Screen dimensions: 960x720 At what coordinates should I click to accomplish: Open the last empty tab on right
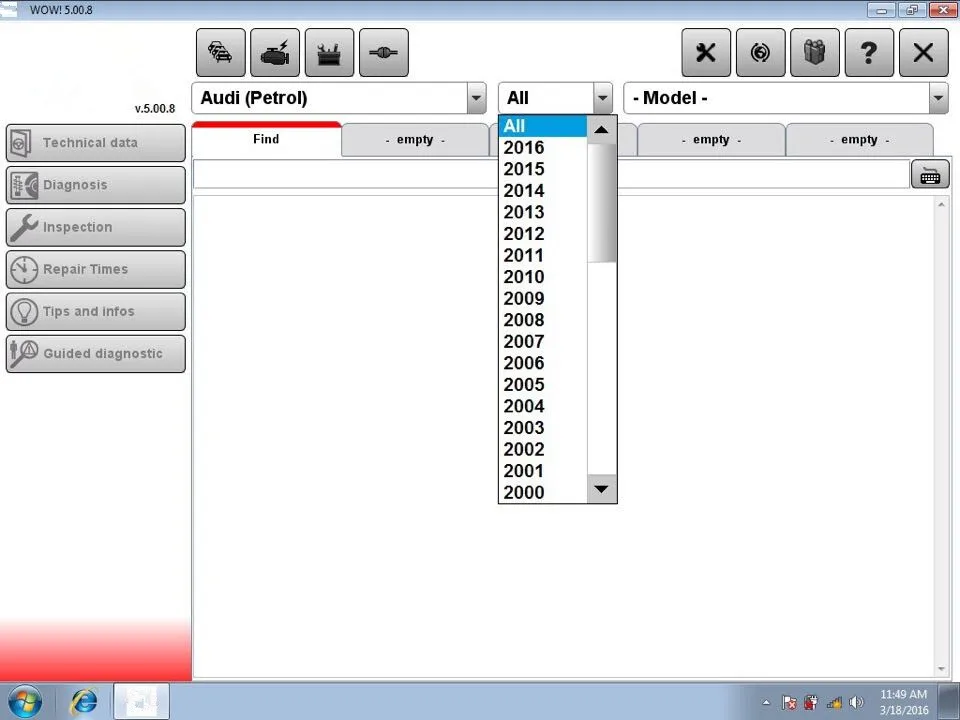pos(860,140)
